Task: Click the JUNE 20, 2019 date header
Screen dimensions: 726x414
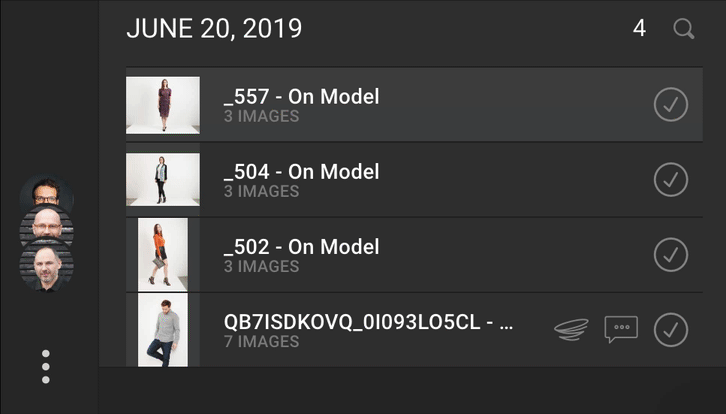Action: tap(214, 29)
